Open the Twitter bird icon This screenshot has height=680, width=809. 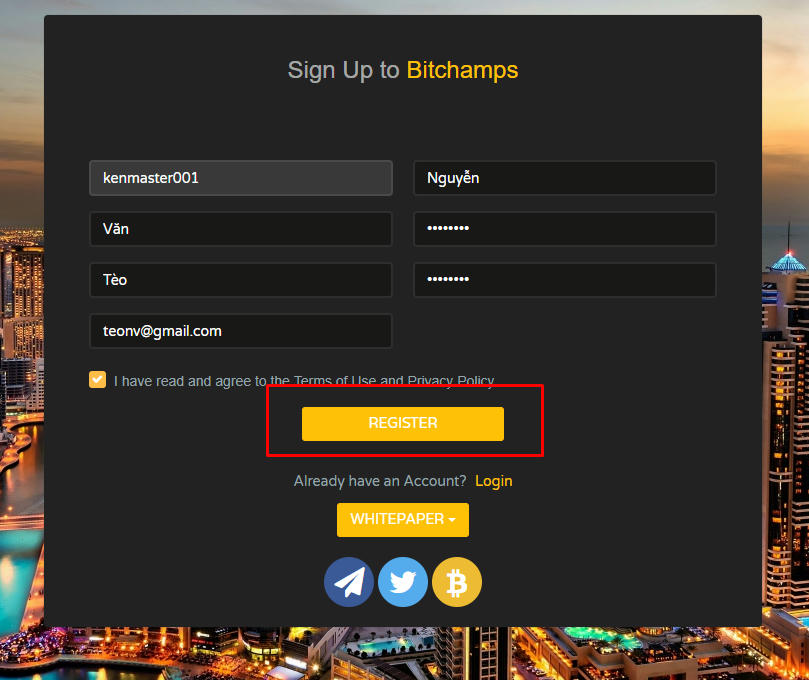pos(403,582)
